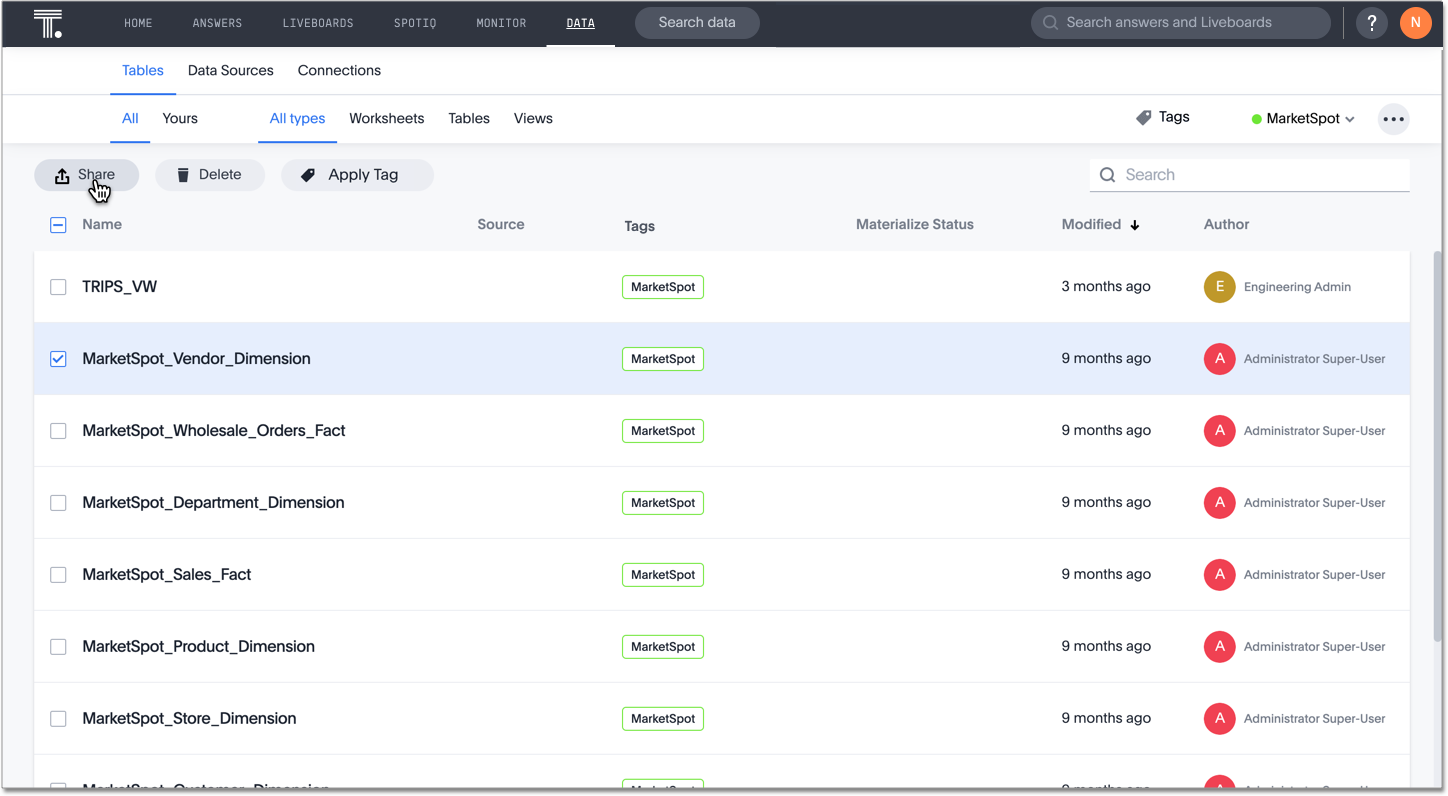Click the ThoughtSpot logo icon
Image resolution: width=1448 pixels, height=796 pixels.
click(47, 23)
